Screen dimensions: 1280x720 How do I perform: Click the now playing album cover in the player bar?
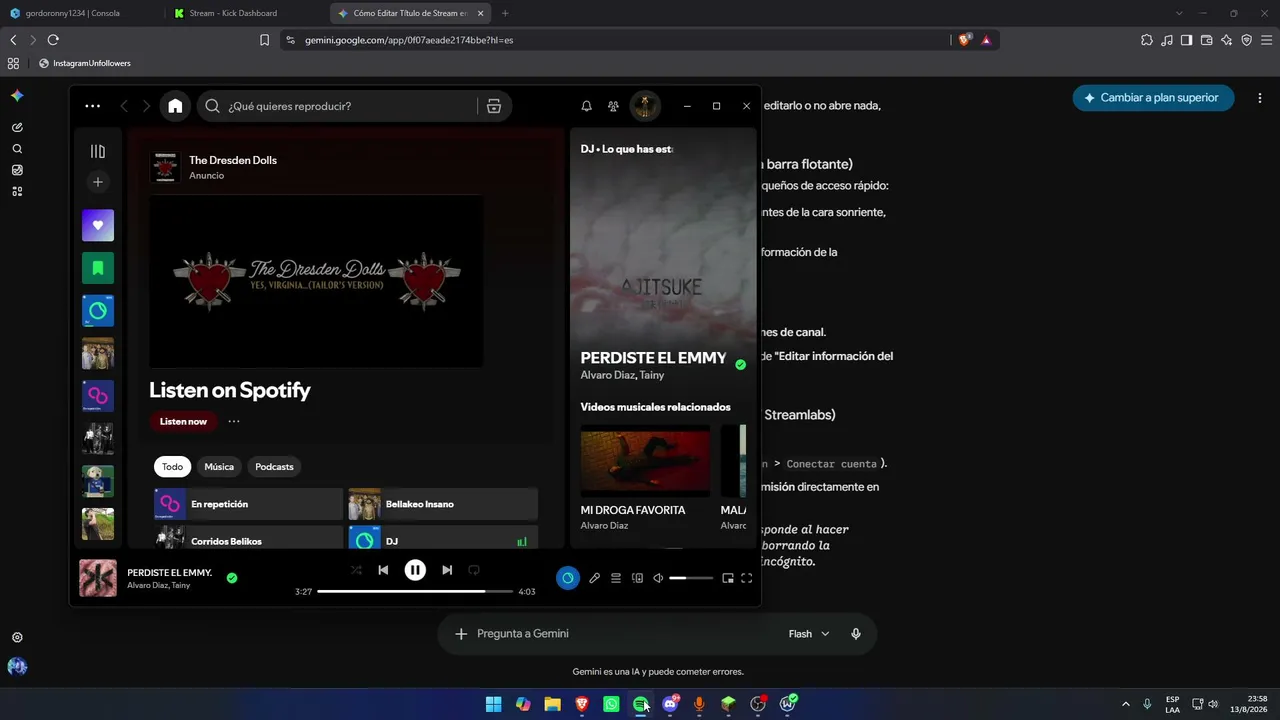pos(98,578)
